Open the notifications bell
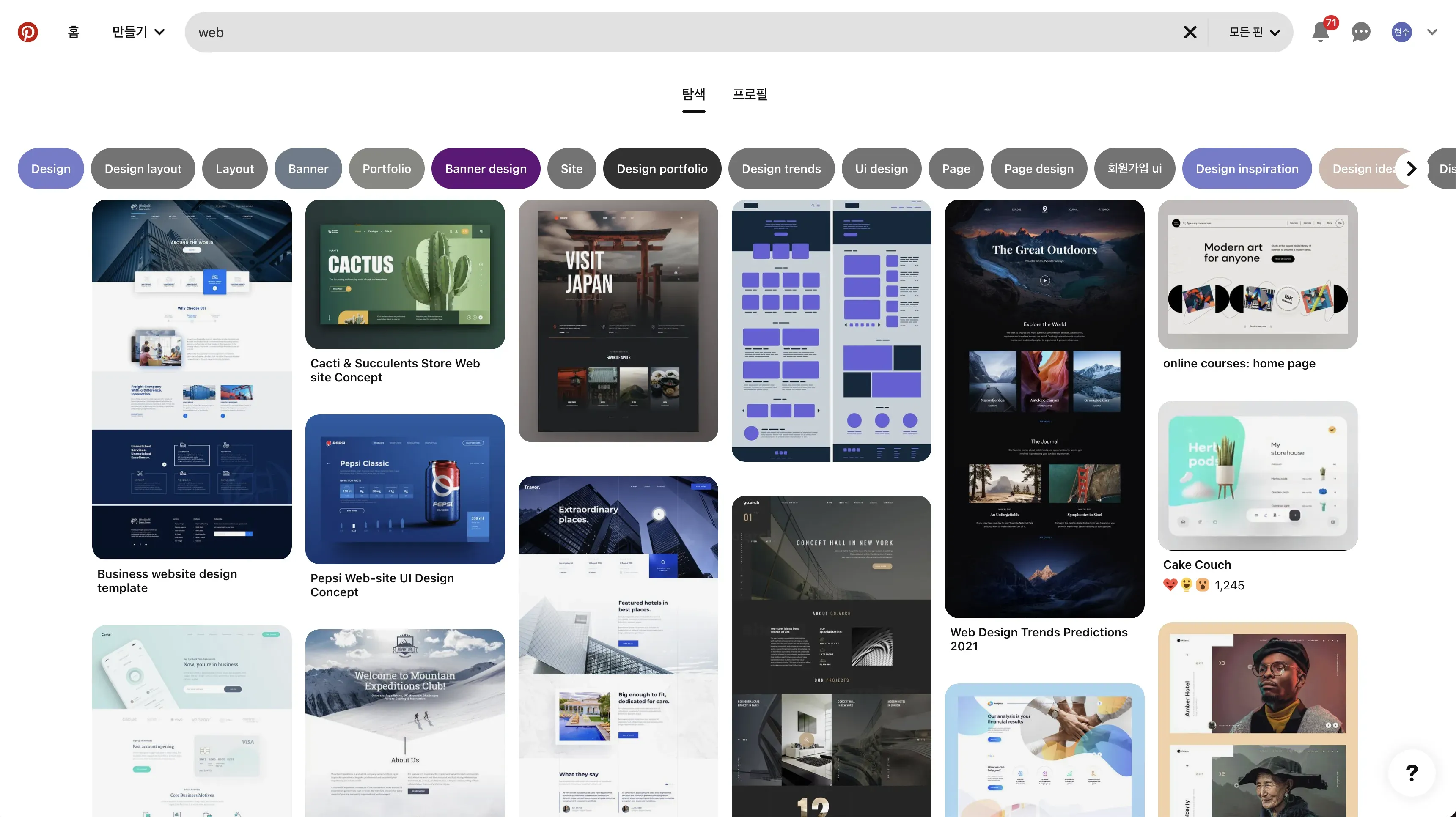 click(1320, 32)
